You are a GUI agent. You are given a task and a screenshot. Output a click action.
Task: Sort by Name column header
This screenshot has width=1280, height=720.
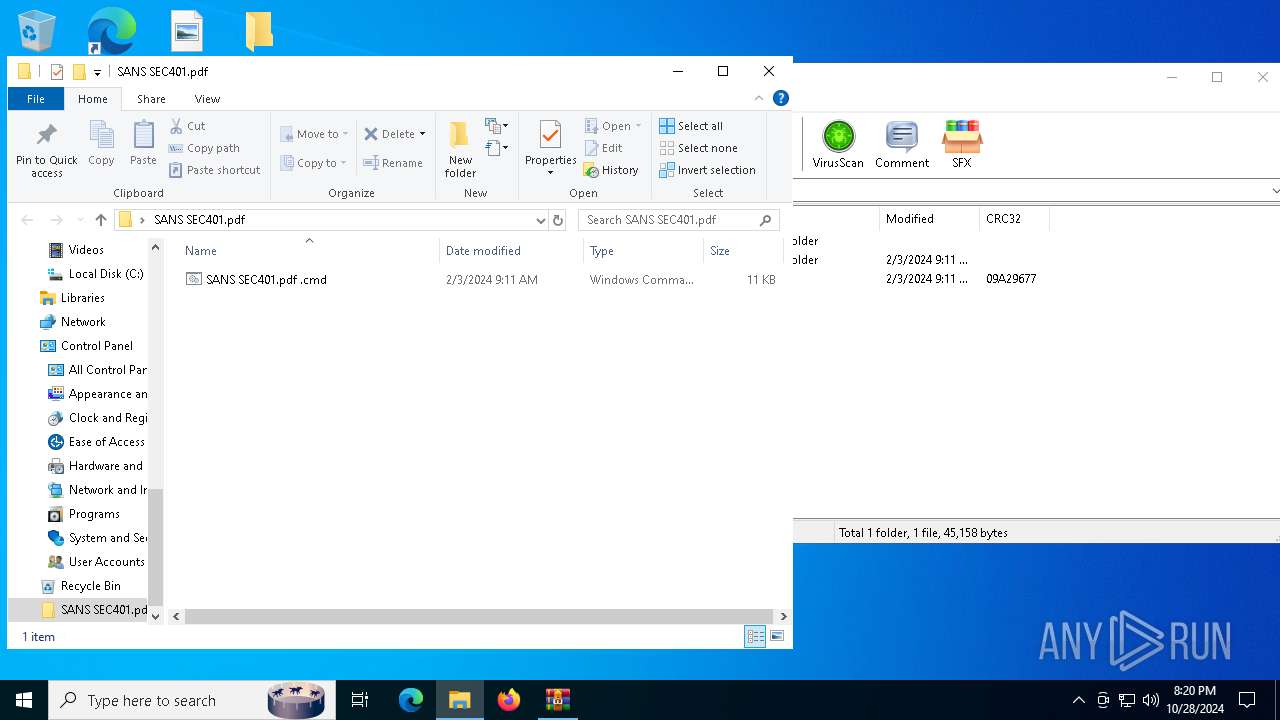click(x=309, y=251)
